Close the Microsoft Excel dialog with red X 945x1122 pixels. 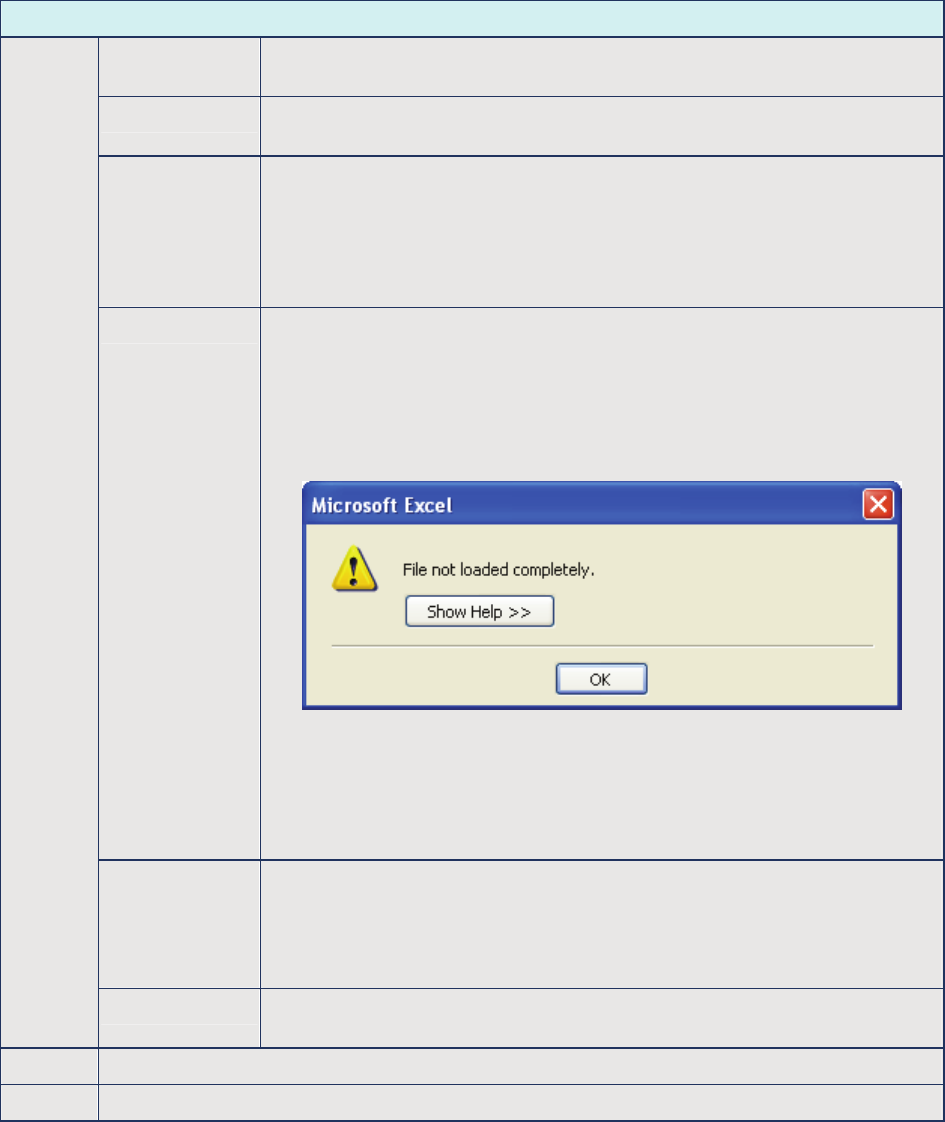878,504
